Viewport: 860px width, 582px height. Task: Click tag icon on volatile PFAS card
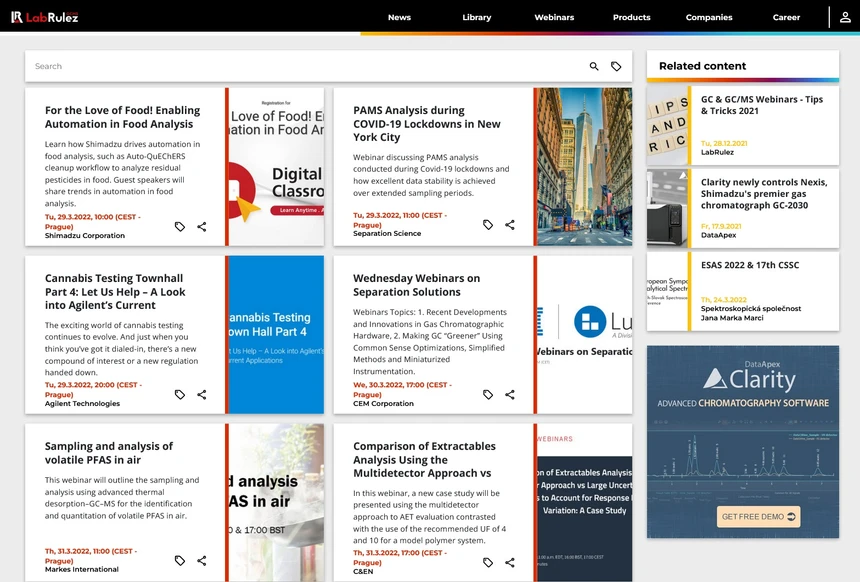click(180, 561)
